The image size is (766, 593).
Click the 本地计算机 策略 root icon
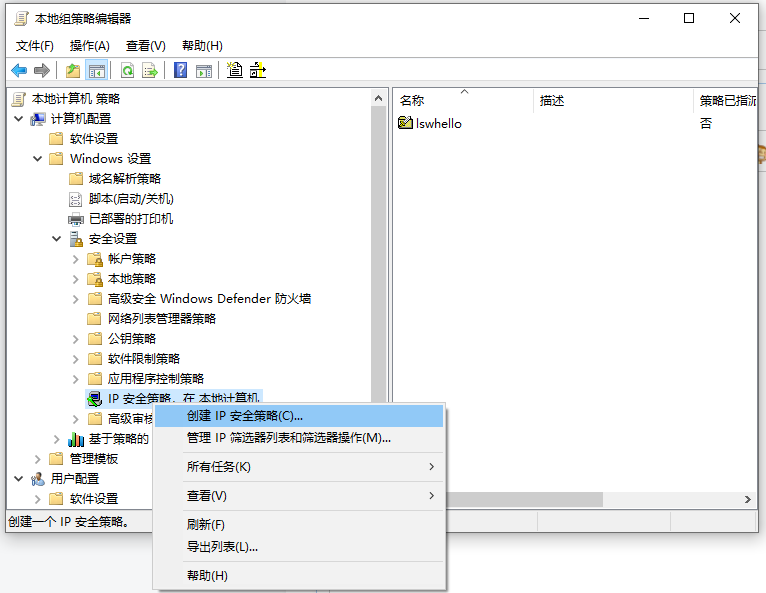pos(19,99)
